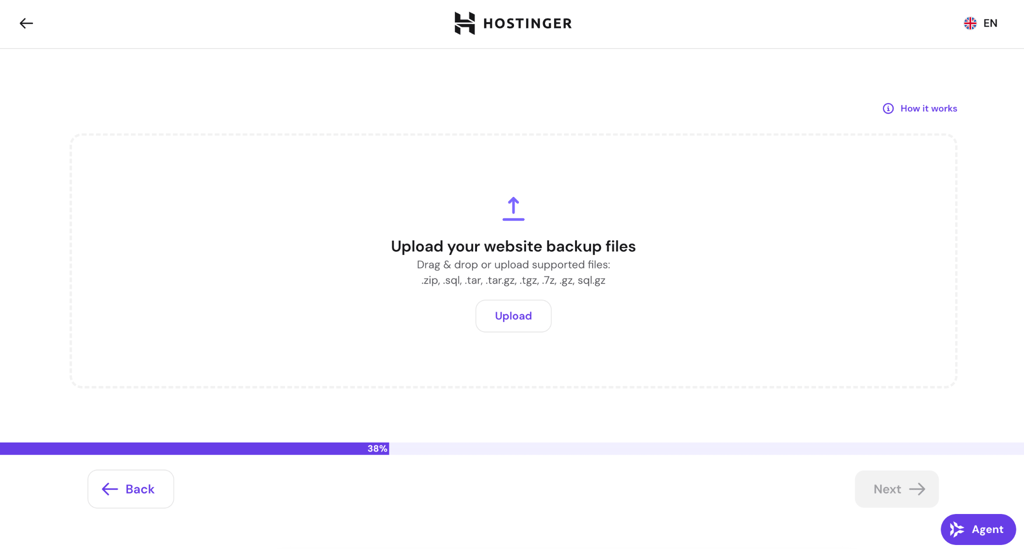The image size is (1024, 549).
Task: Open the How it works link
Action: [920, 108]
